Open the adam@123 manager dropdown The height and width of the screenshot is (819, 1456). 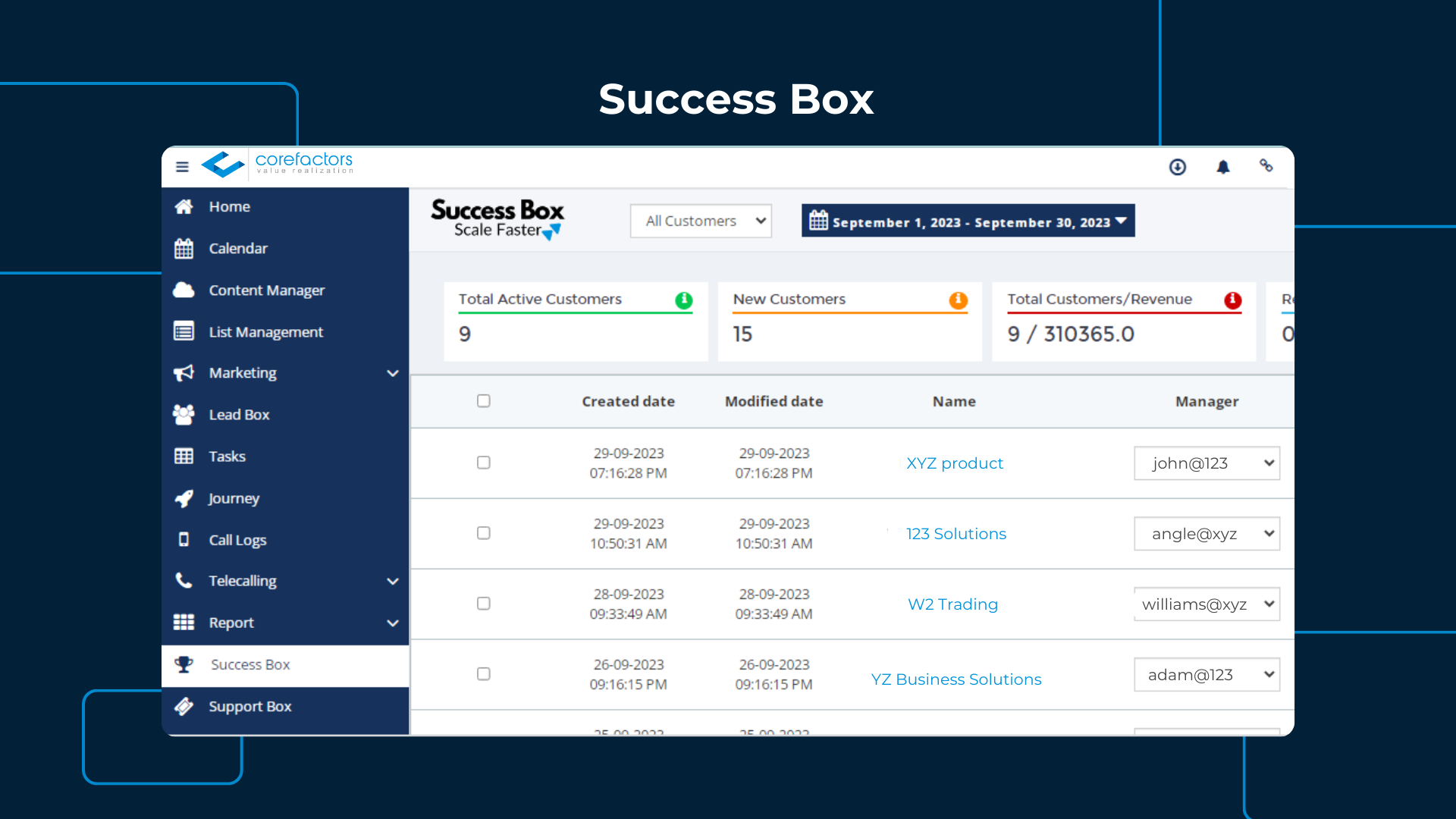(1207, 675)
